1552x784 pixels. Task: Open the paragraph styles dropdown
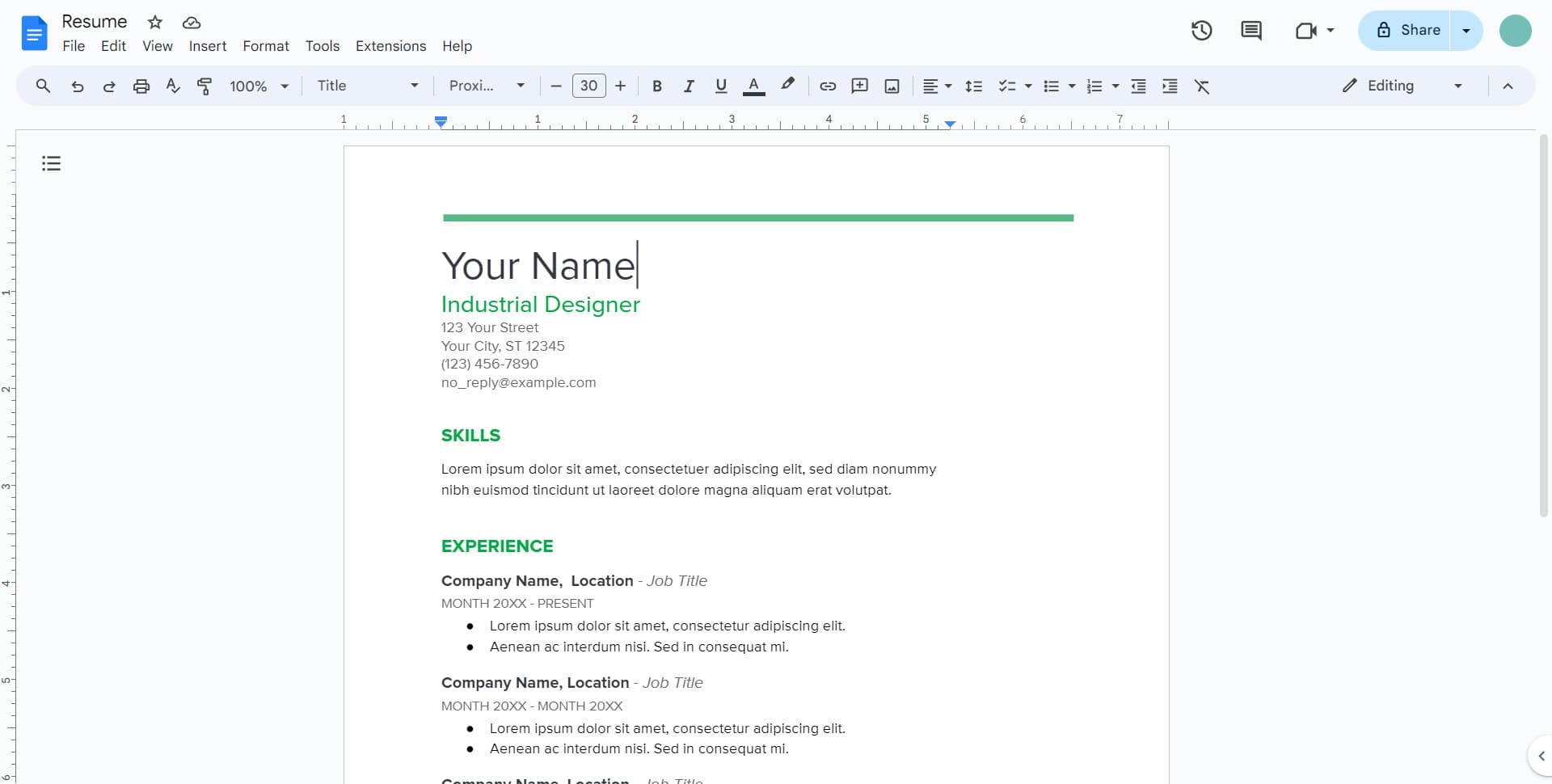pyautogui.click(x=368, y=86)
